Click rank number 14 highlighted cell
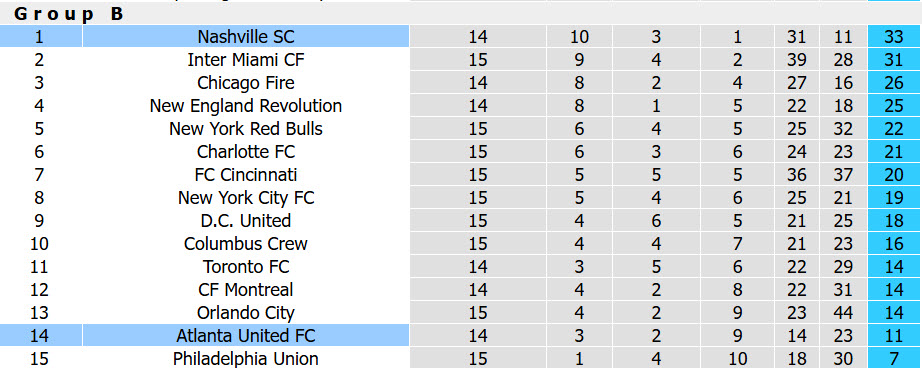The height and width of the screenshot is (368, 922). pos(39,335)
